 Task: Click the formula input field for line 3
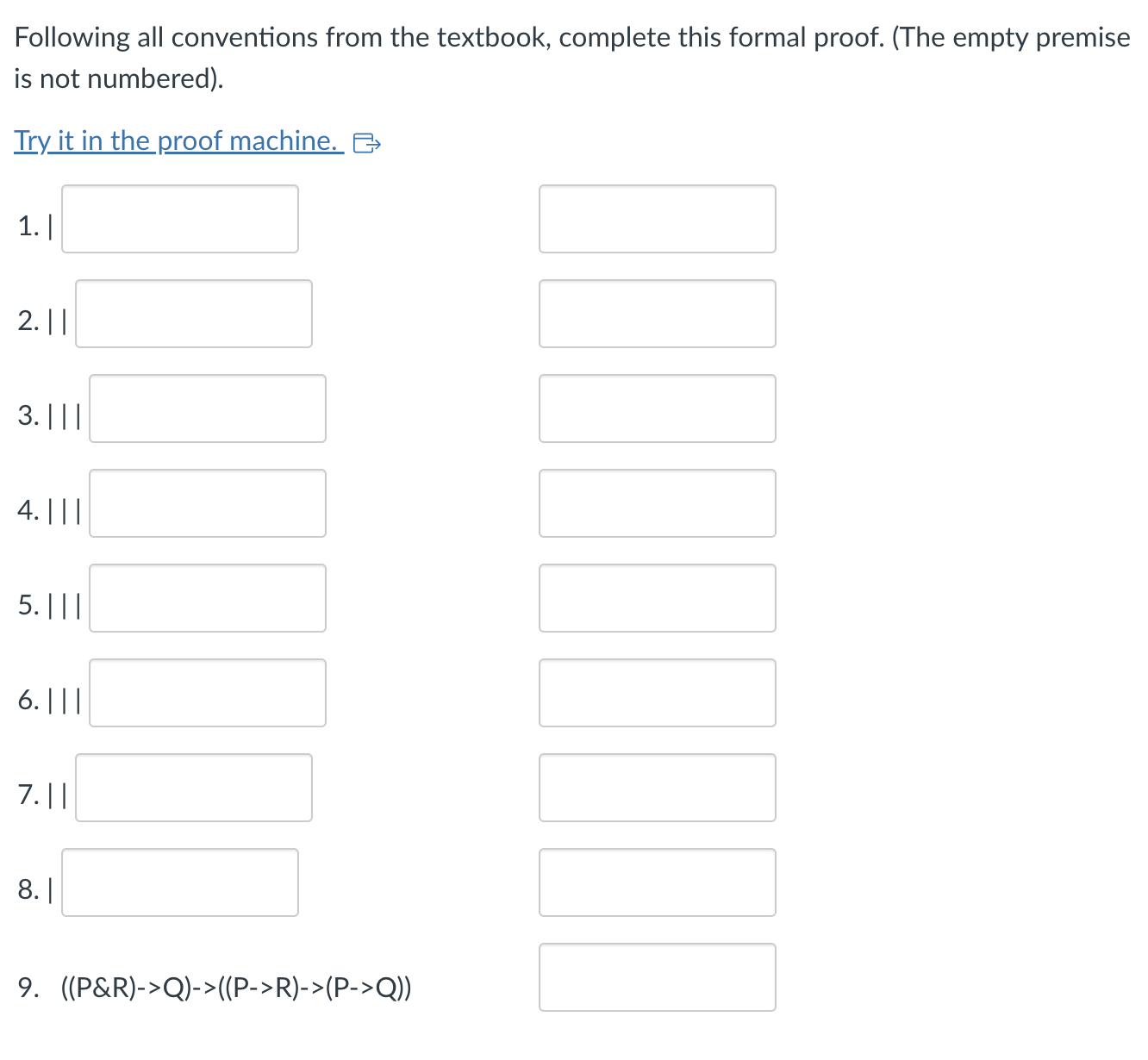pyautogui.click(x=207, y=408)
